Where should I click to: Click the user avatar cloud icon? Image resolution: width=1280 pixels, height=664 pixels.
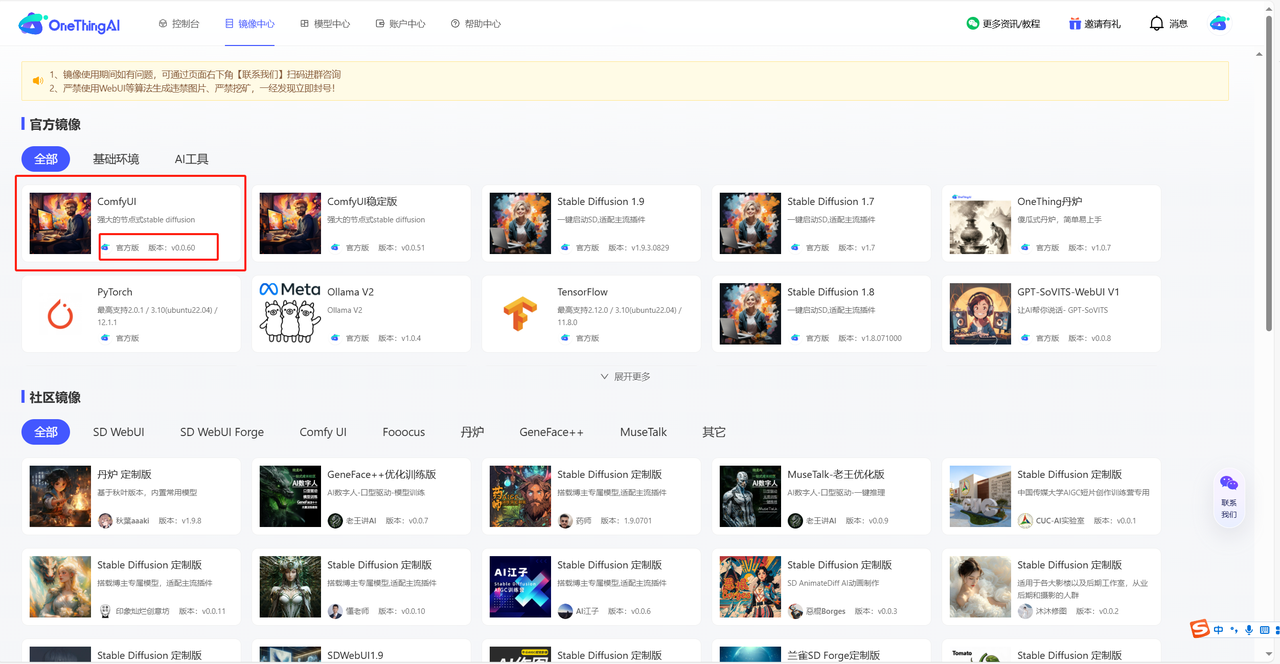coord(1220,23)
